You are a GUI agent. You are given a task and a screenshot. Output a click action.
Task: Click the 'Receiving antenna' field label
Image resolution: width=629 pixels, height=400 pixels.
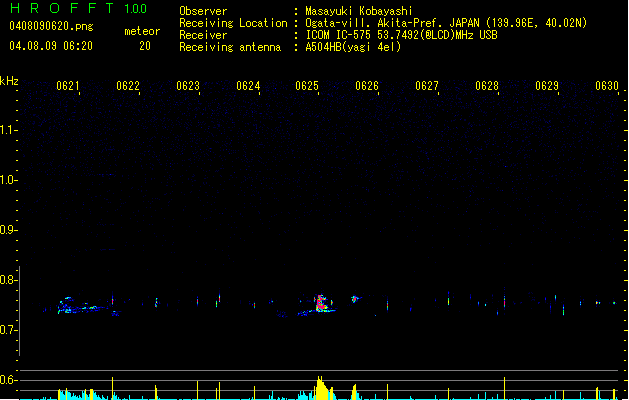230,47
